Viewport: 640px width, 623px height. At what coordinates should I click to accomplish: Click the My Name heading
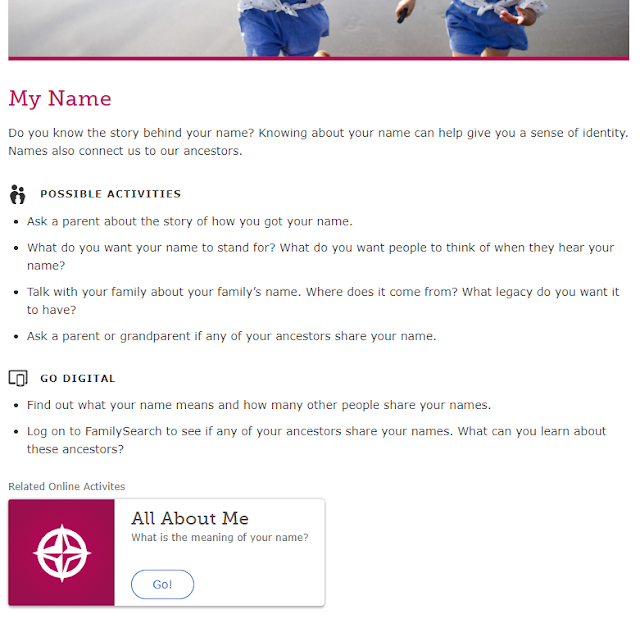pos(60,99)
